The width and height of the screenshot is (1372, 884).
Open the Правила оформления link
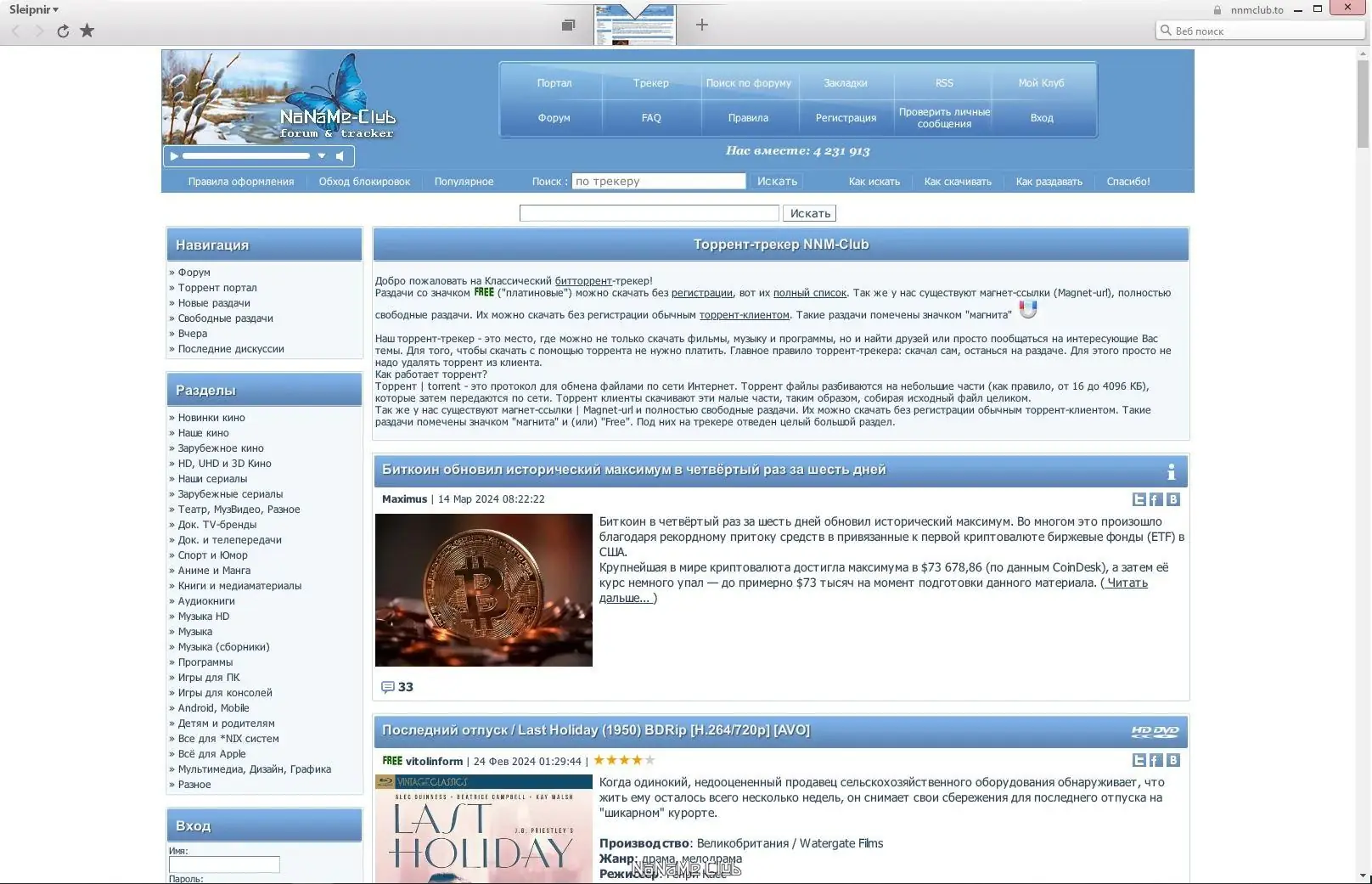tap(241, 182)
